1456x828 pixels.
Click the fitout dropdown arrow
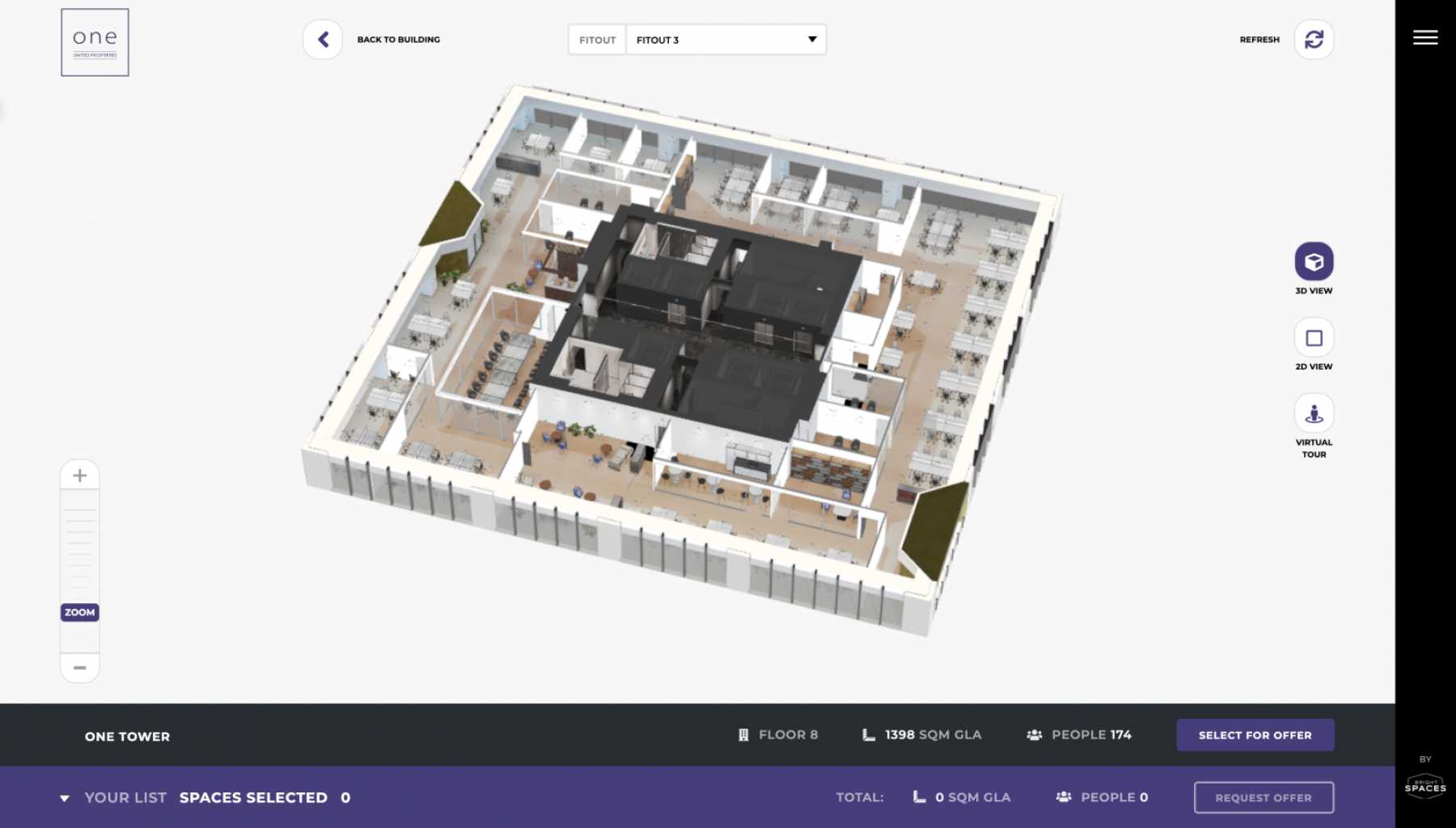pos(812,40)
